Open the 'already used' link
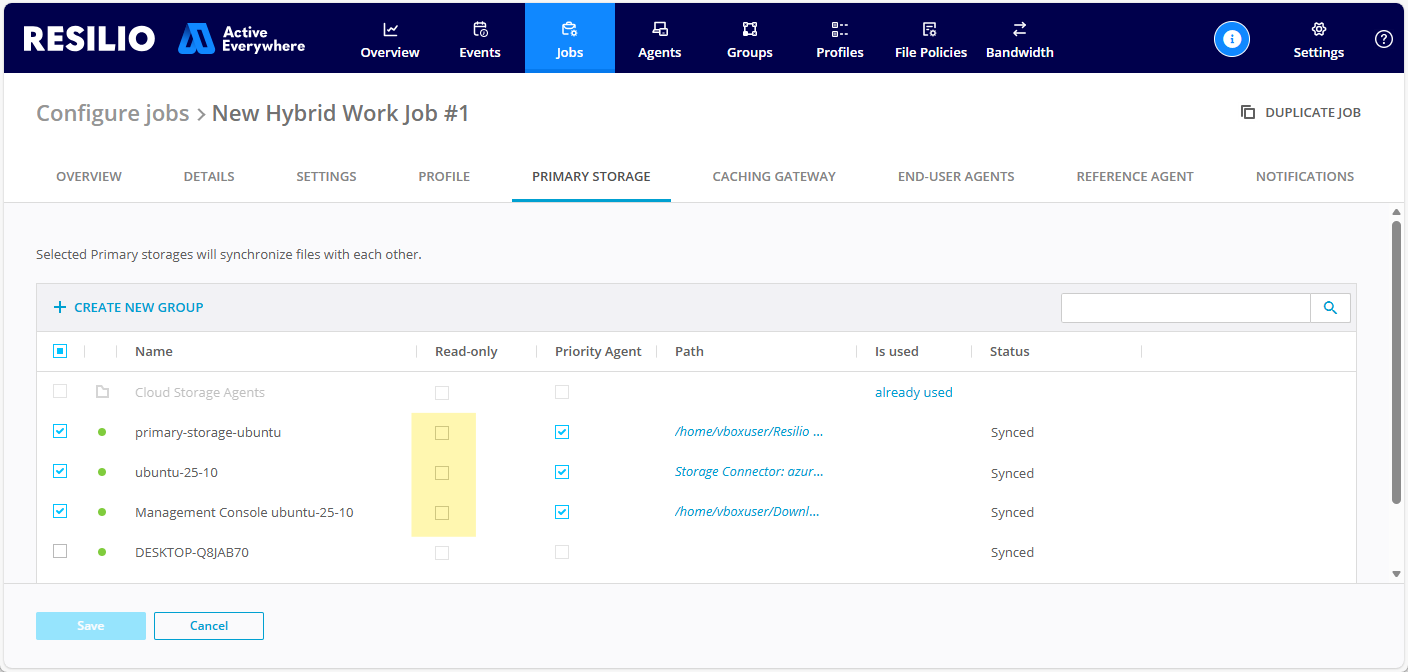Viewport: 1408px width, 672px height. [913, 392]
